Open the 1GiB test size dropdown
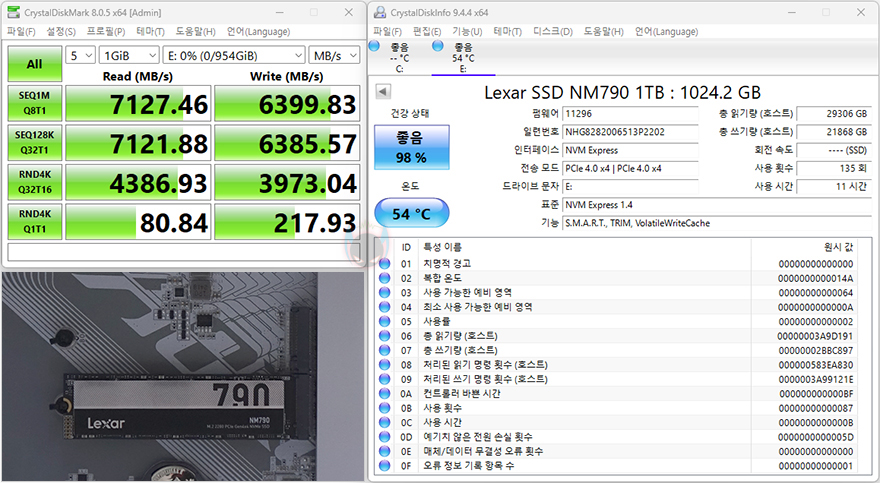The image size is (880, 483). (x=130, y=56)
